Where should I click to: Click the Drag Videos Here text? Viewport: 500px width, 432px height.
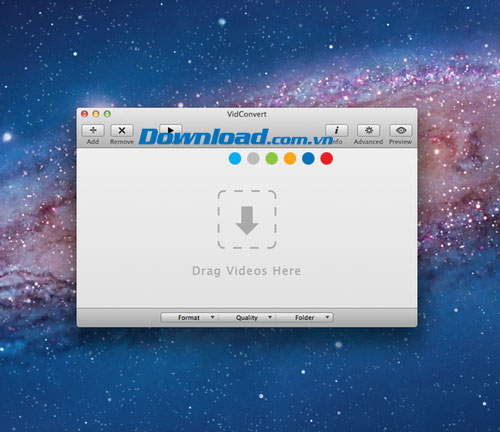(246, 271)
